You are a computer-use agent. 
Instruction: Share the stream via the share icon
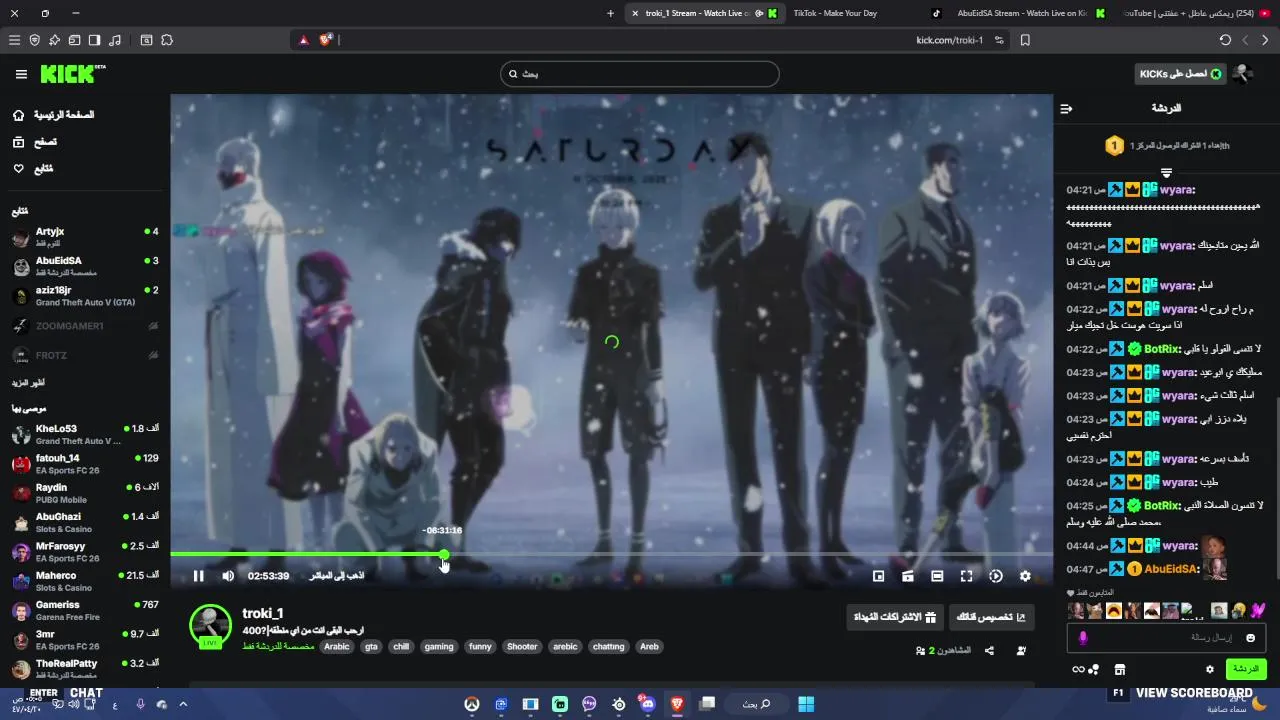click(989, 651)
